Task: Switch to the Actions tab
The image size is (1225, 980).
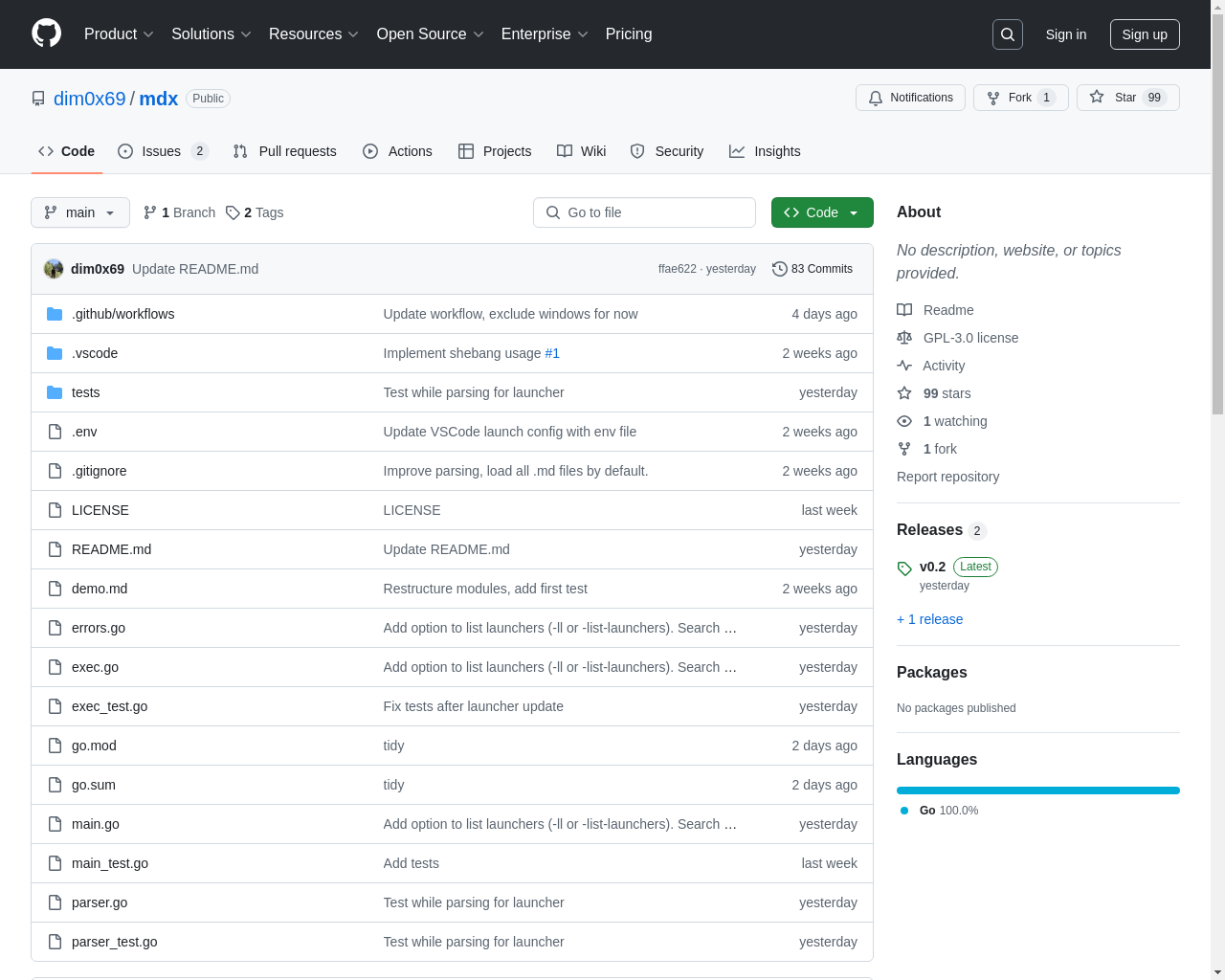Action: (397, 151)
